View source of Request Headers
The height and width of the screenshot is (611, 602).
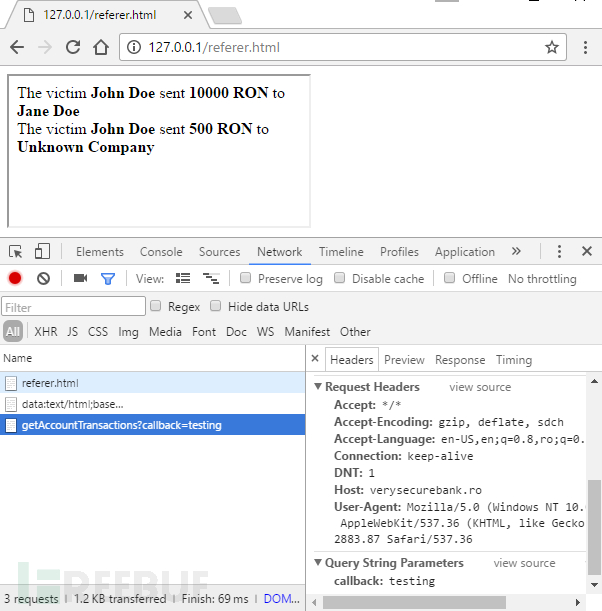(480, 387)
